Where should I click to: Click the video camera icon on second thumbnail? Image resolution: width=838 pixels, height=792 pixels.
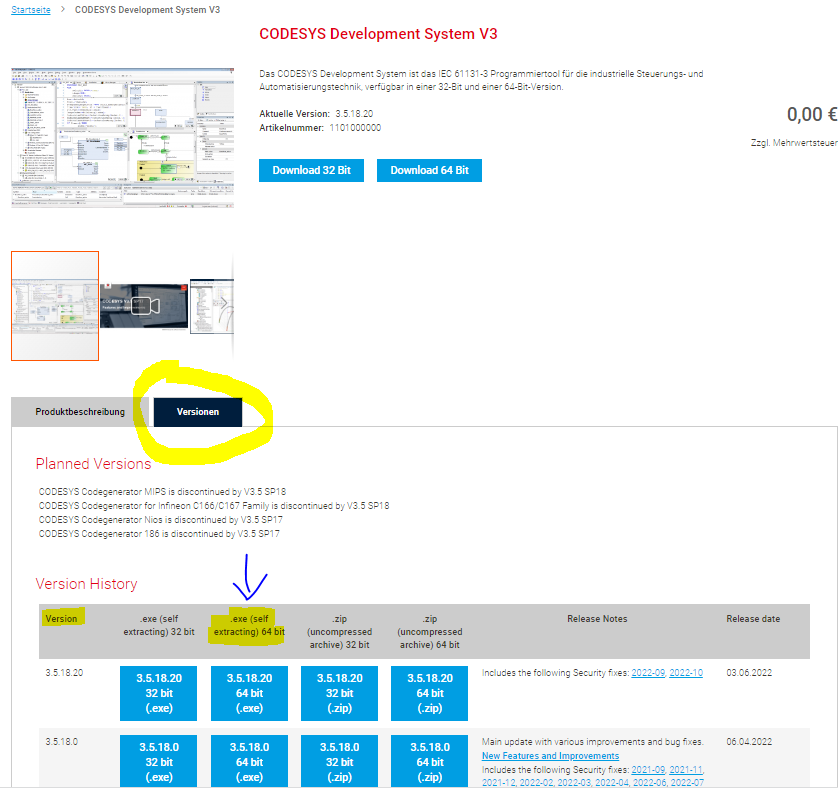coord(145,305)
